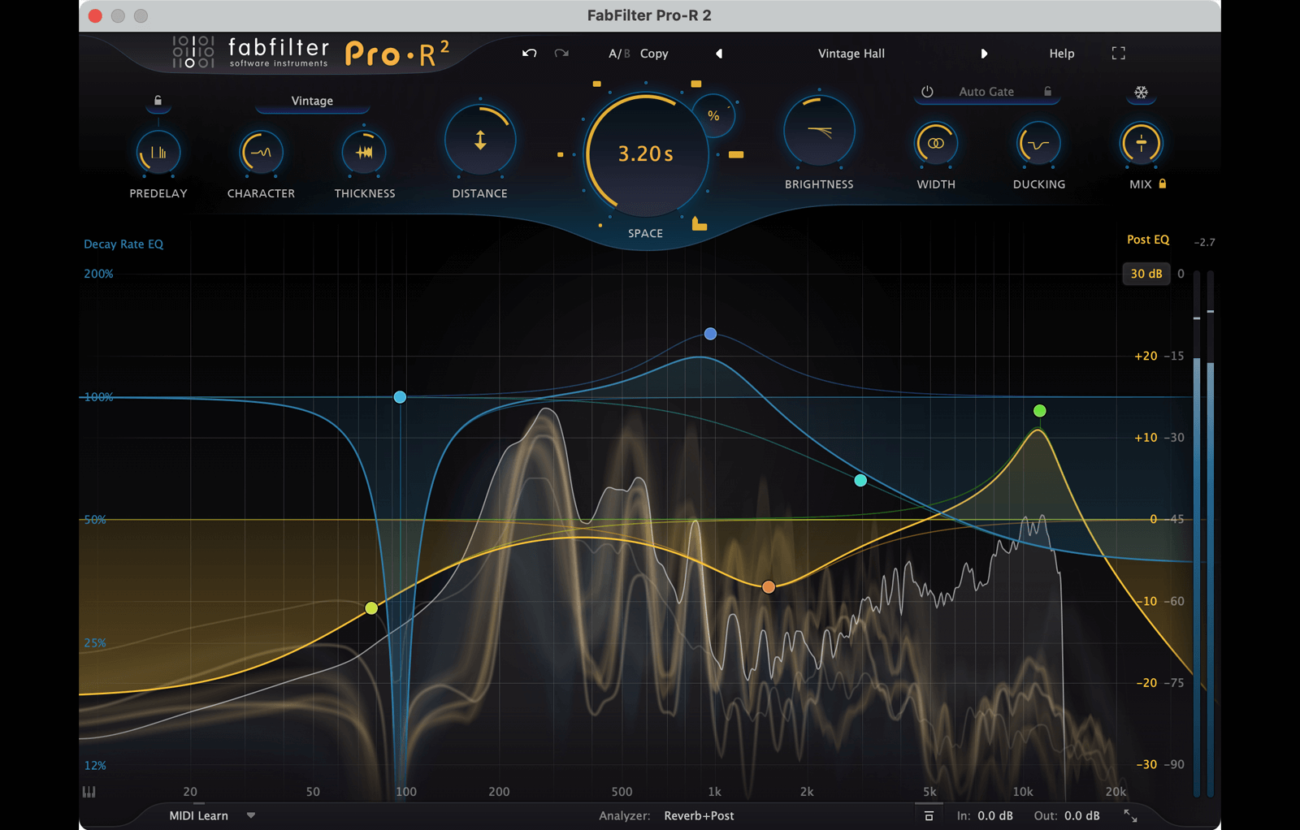Click the 3.20s decay time value
The width and height of the screenshot is (1300, 830).
tap(646, 154)
